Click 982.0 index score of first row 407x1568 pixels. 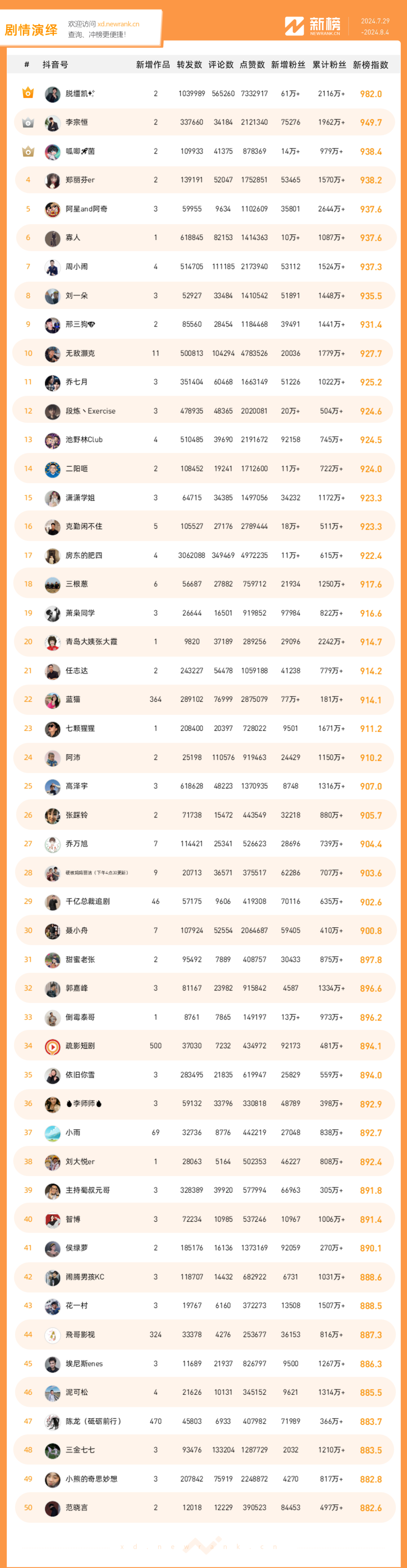pos(370,94)
